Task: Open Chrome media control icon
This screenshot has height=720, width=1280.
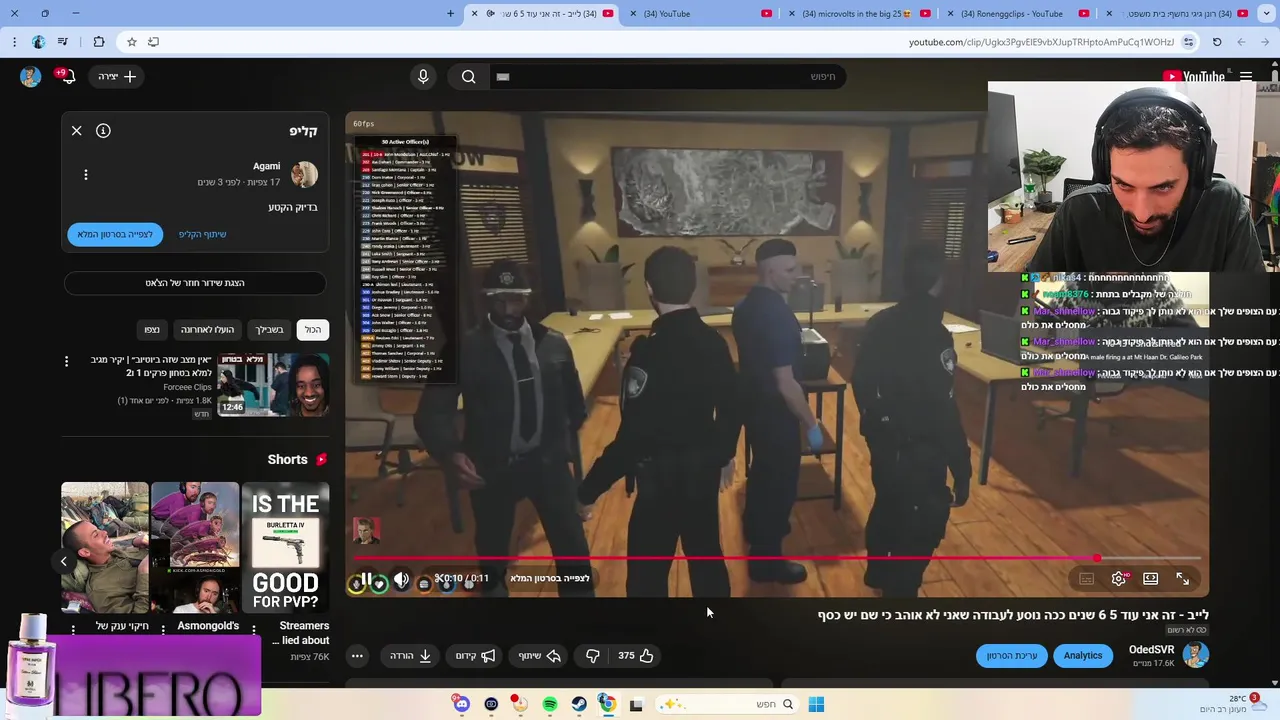Action: point(63,42)
